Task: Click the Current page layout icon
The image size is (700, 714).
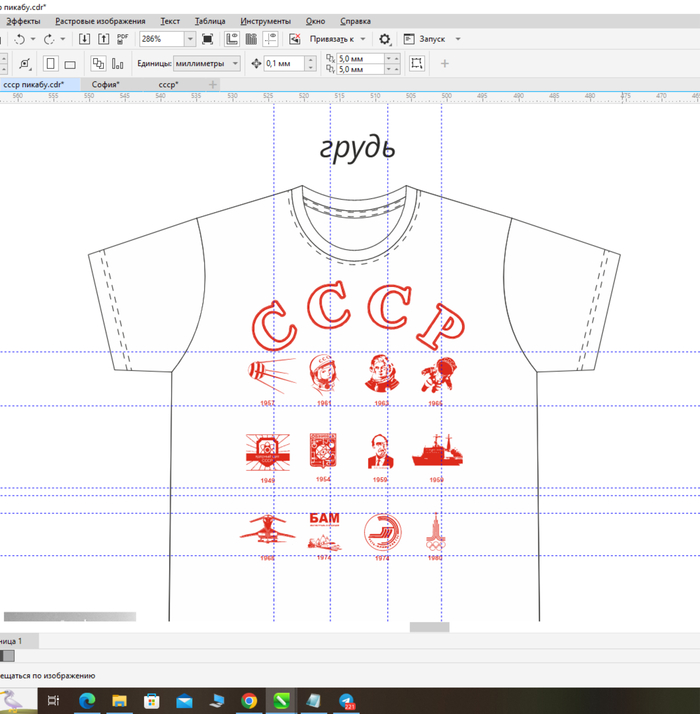Action: click(118, 64)
